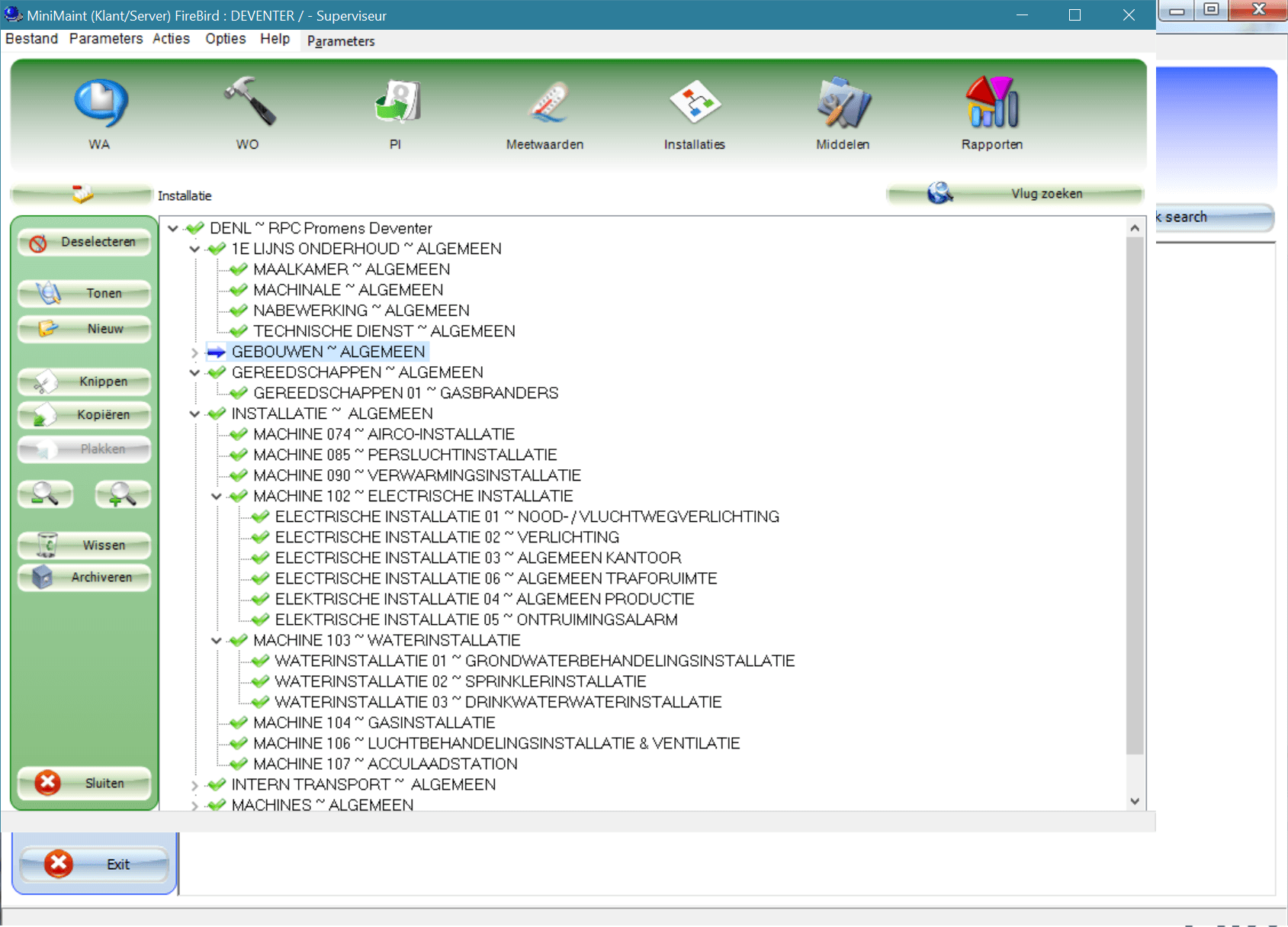Click the Installatie folder icon
The image size is (1288, 927).
click(81, 193)
